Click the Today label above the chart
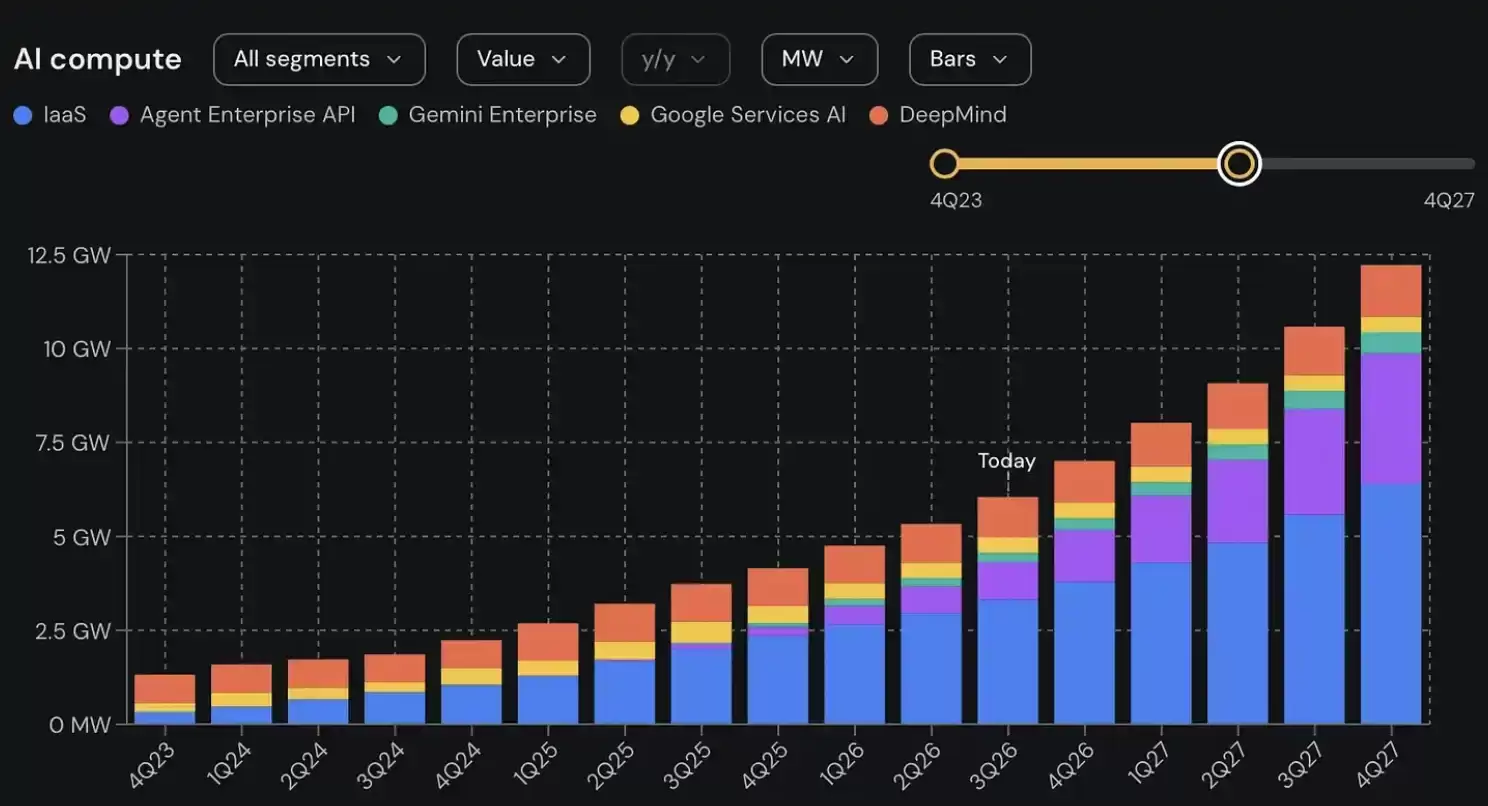1488x806 pixels. [1007, 461]
